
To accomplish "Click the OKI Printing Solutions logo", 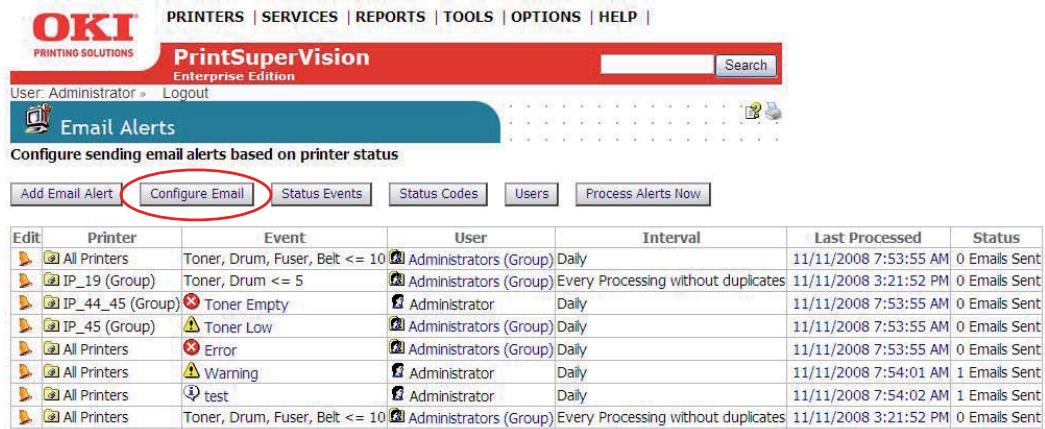I will tap(85, 33).
